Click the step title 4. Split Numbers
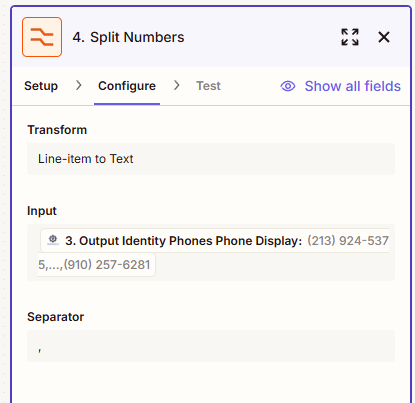Image resolution: width=415 pixels, height=403 pixels. pyautogui.click(x=128, y=37)
